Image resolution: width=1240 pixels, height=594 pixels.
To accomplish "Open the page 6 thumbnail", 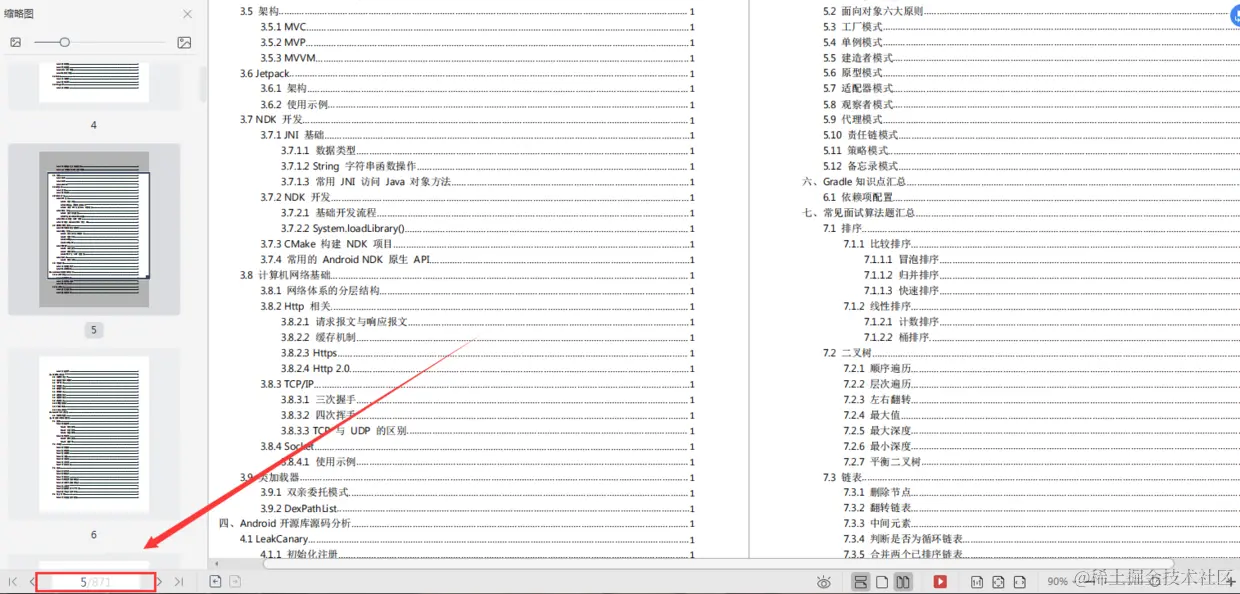I will (x=94, y=435).
